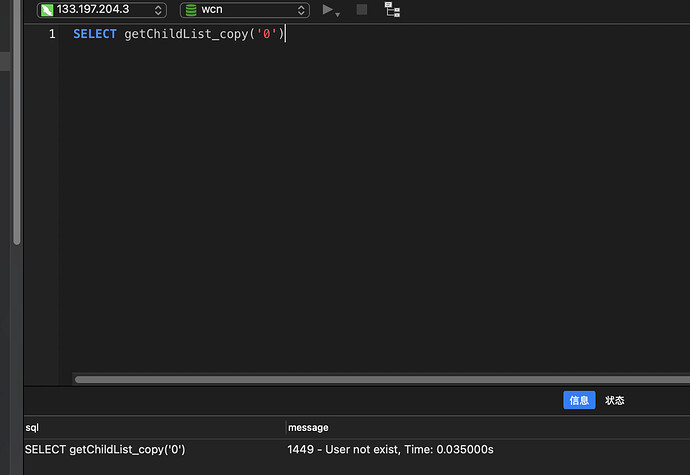Click the horizontal scrollbar of the editor
Viewport: 690px width, 475px height.
[x=382, y=379]
